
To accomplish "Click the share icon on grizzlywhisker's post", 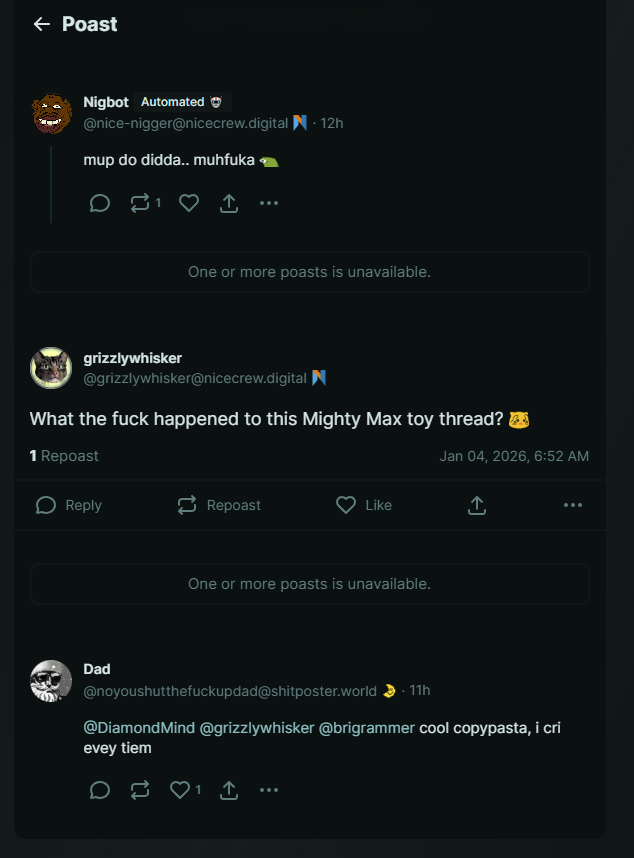I will point(477,505).
